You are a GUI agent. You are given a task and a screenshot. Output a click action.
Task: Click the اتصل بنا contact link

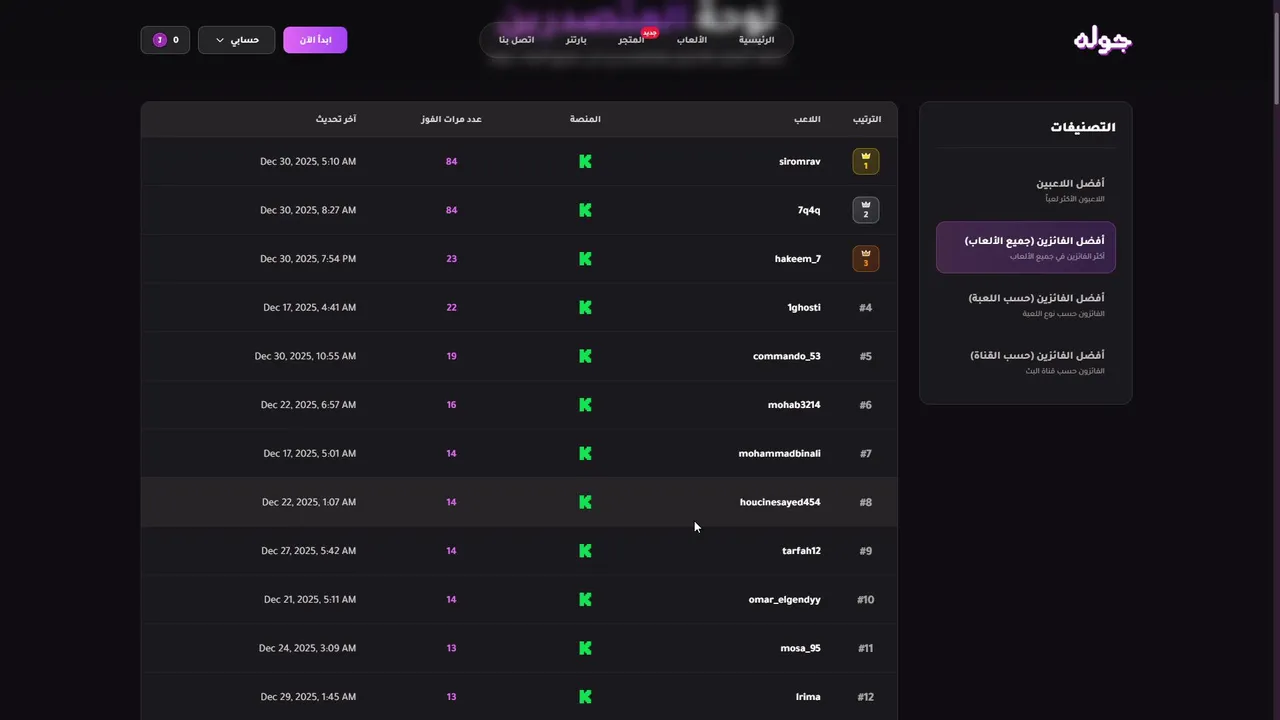pyautogui.click(x=517, y=40)
